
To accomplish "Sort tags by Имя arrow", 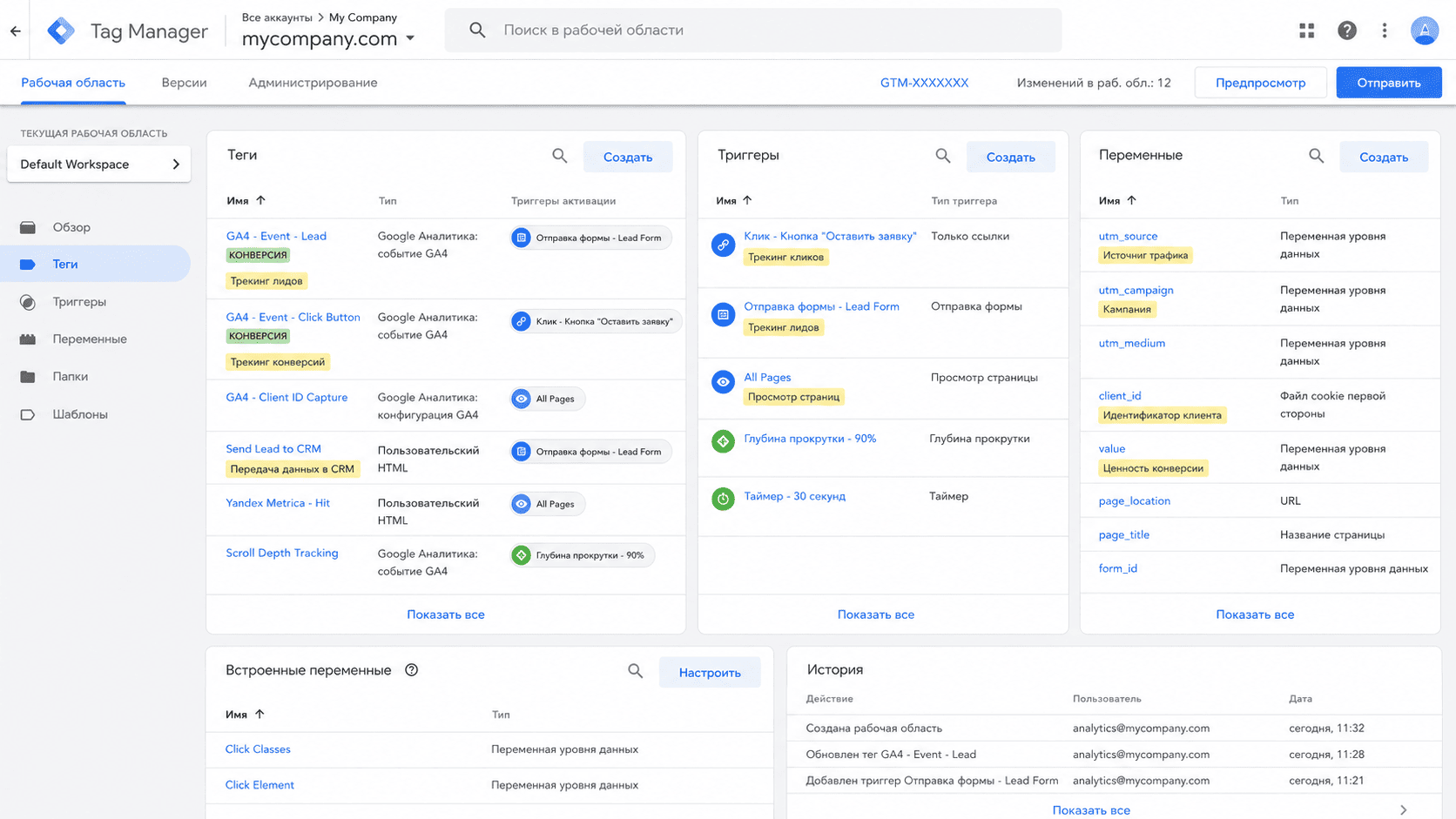I will click(260, 200).
